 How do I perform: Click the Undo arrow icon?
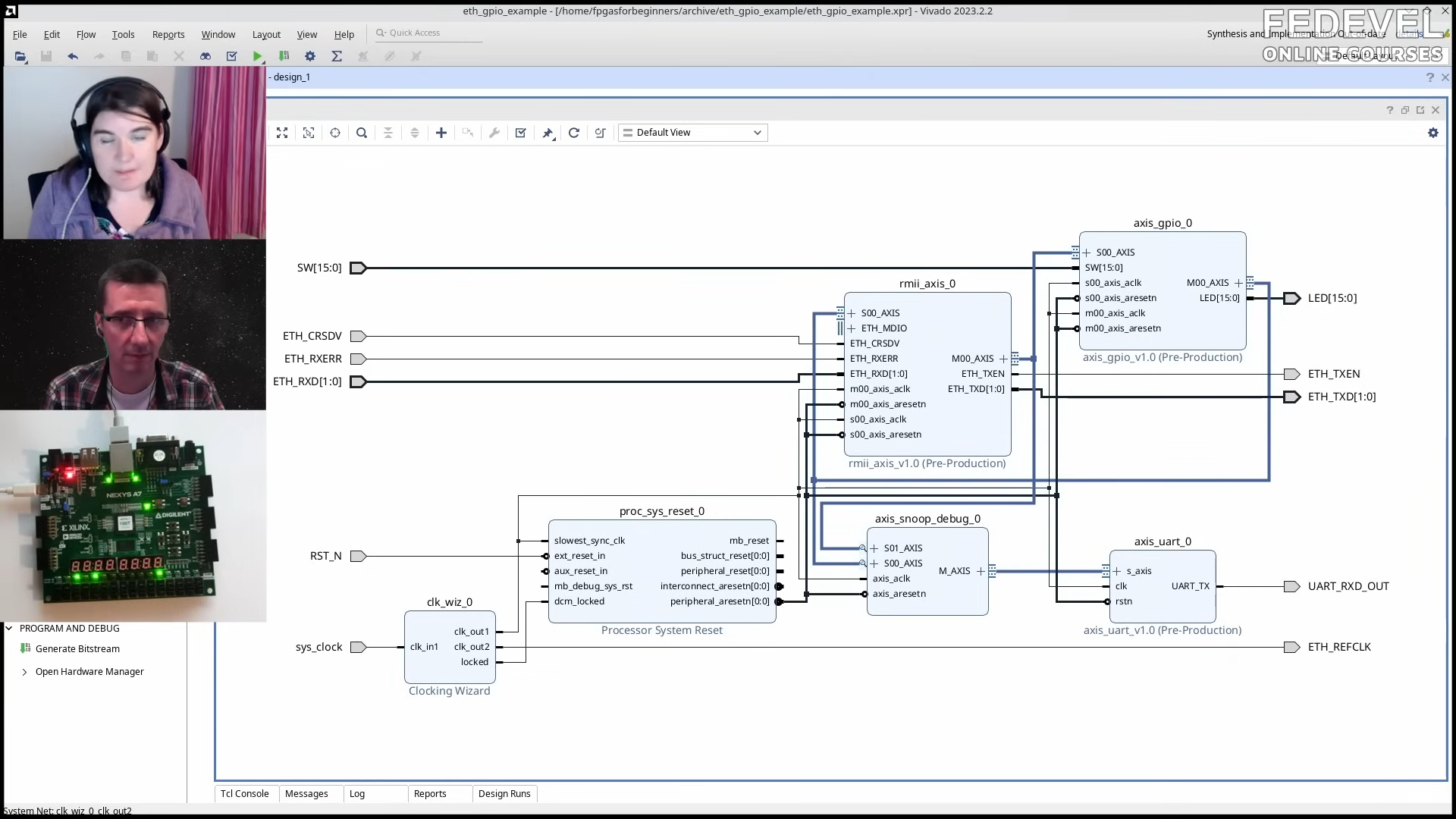(73, 56)
